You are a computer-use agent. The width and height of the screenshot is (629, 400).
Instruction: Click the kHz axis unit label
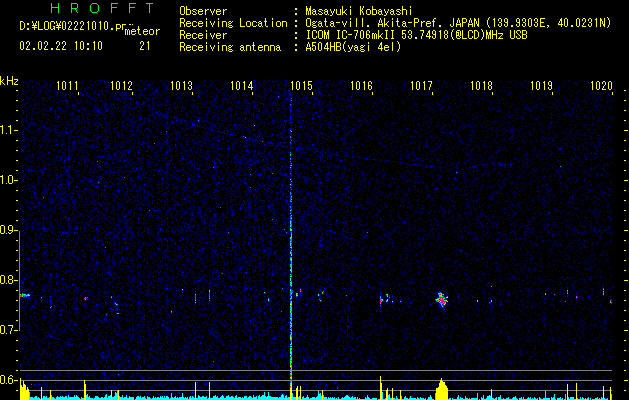click(9, 81)
